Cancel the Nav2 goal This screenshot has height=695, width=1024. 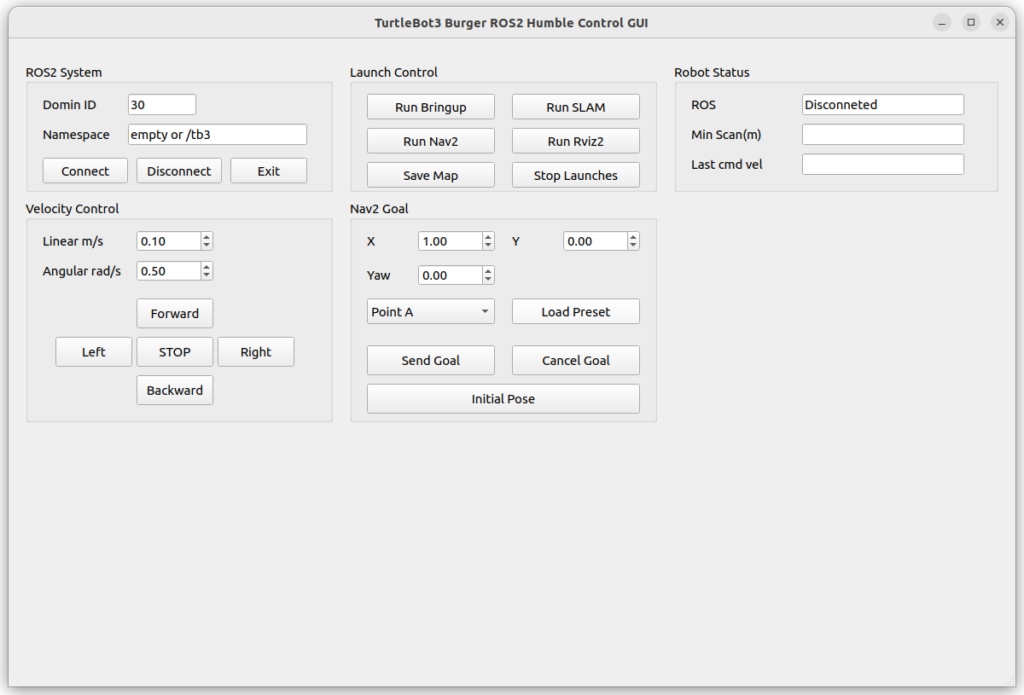click(575, 361)
